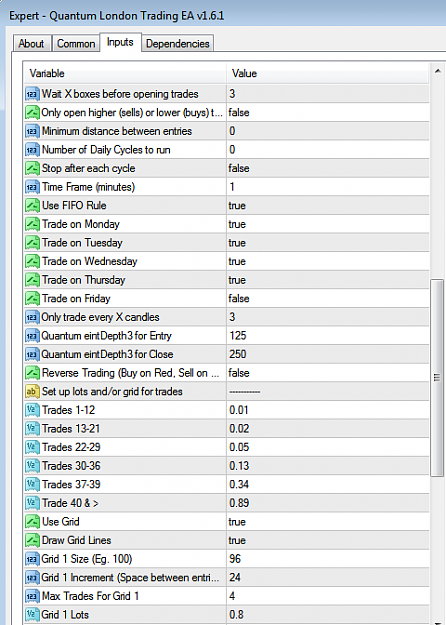The height and width of the screenshot is (625, 446).
Task: Select the value 250 for Quantum Close depth
Action: tap(238, 354)
